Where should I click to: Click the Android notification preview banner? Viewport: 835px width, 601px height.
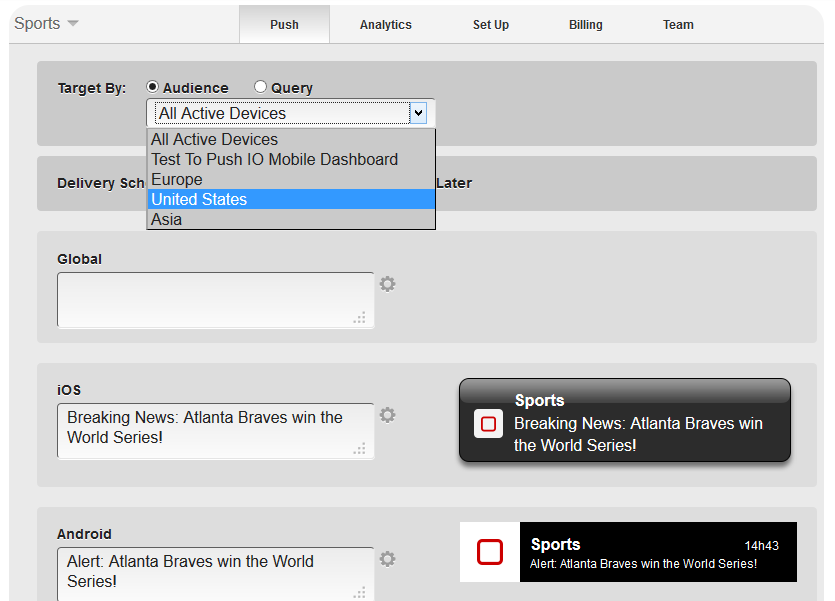point(628,551)
